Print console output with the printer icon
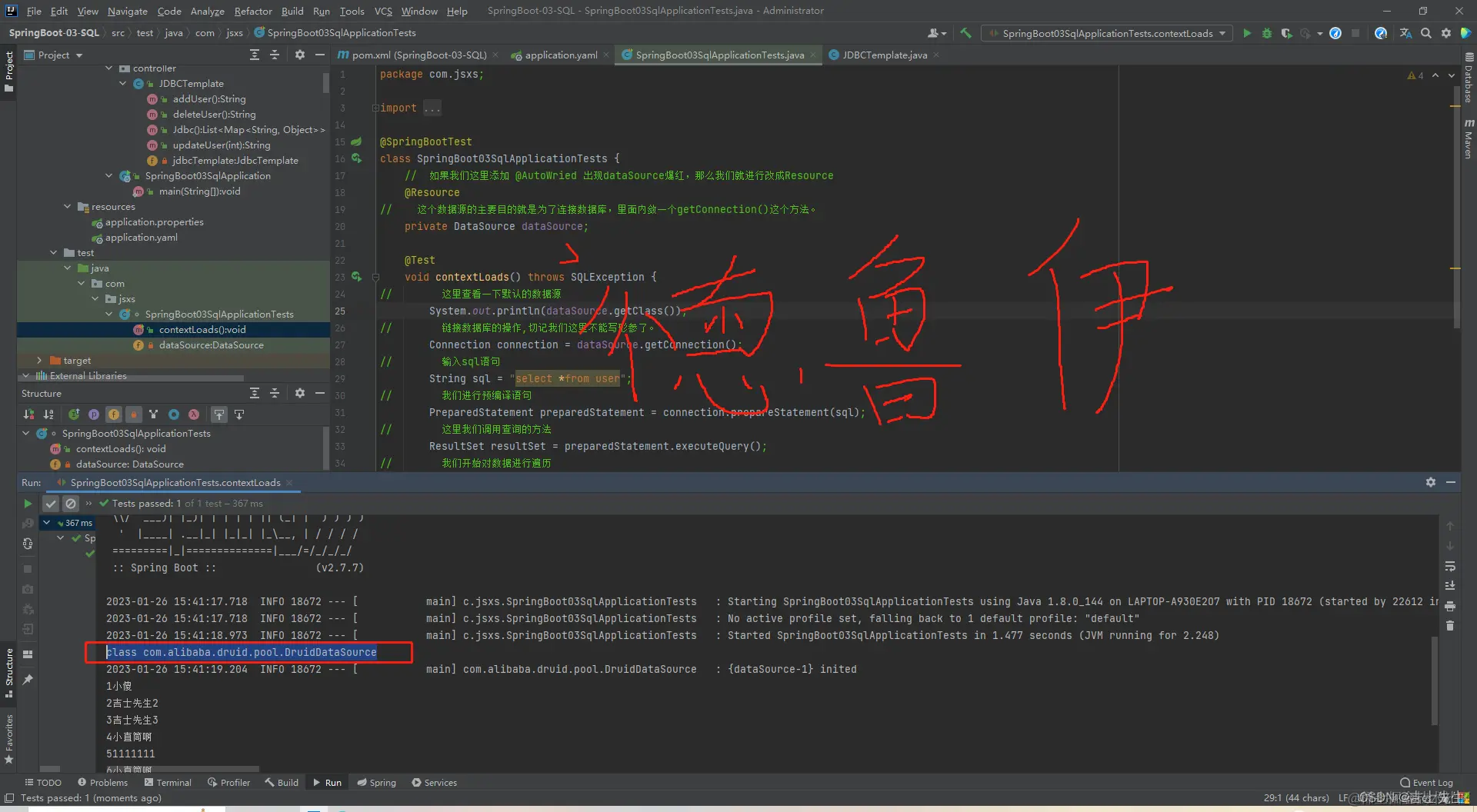The image size is (1477, 812). pyautogui.click(x=1450, y=606)
